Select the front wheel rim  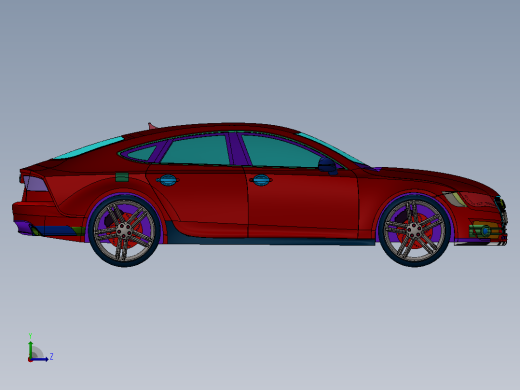414,231
